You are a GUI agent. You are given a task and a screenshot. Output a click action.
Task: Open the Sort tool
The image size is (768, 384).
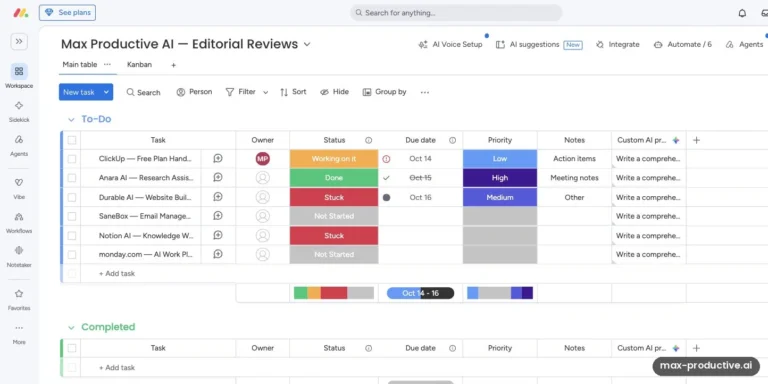(293, 92)
